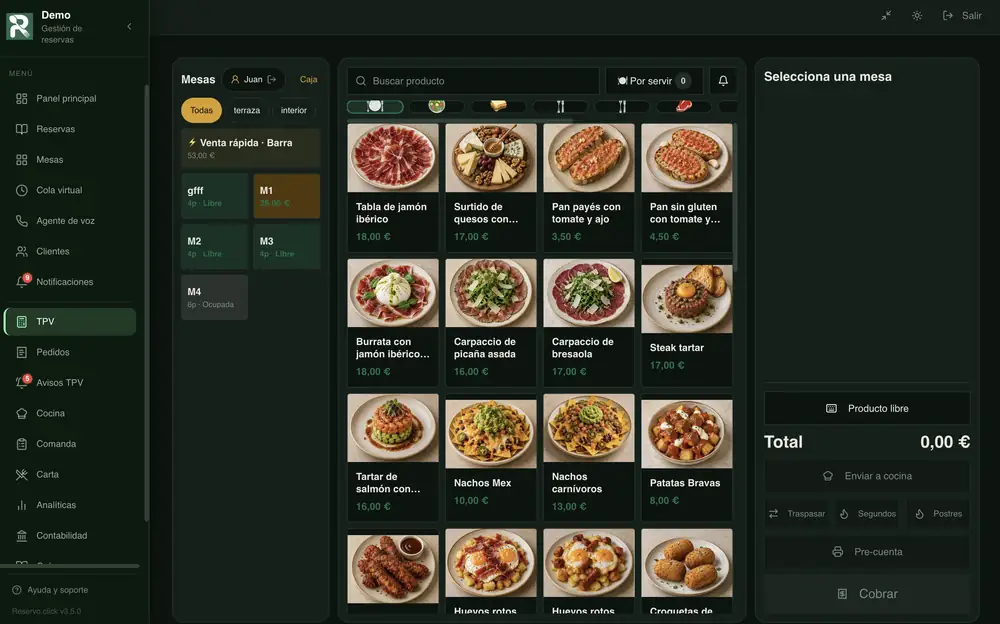Open Cola virtual with the clock icon

click(22, 190)
